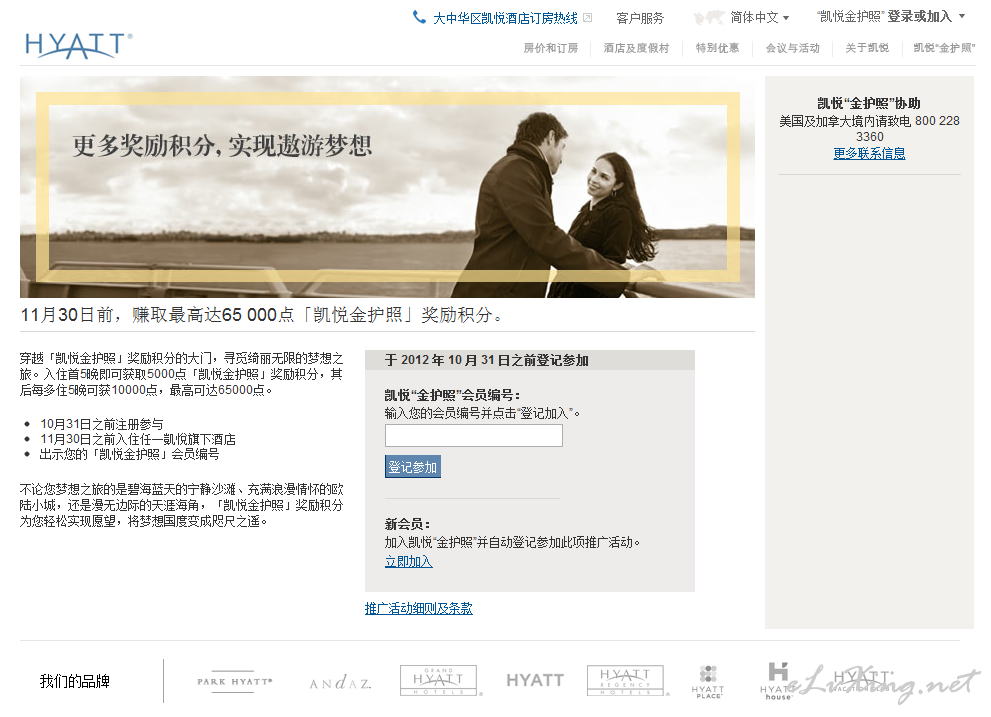Image resolution: width=991 pixels, height=717 pixels.
Task: Open the Hyatt Regency brand logo
Action: [626, 680]
